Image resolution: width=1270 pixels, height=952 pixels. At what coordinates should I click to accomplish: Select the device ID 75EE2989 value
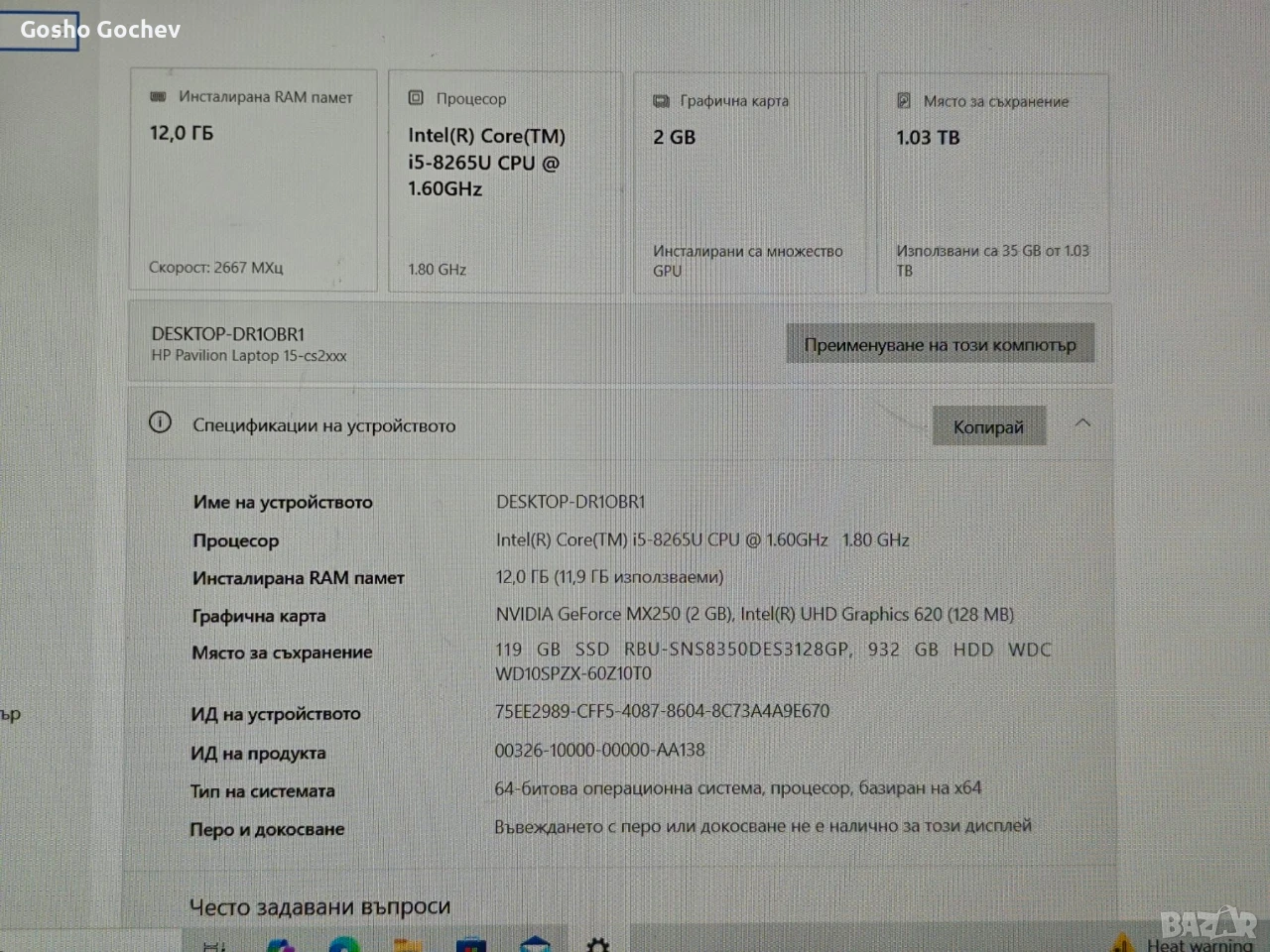[662, 711]
